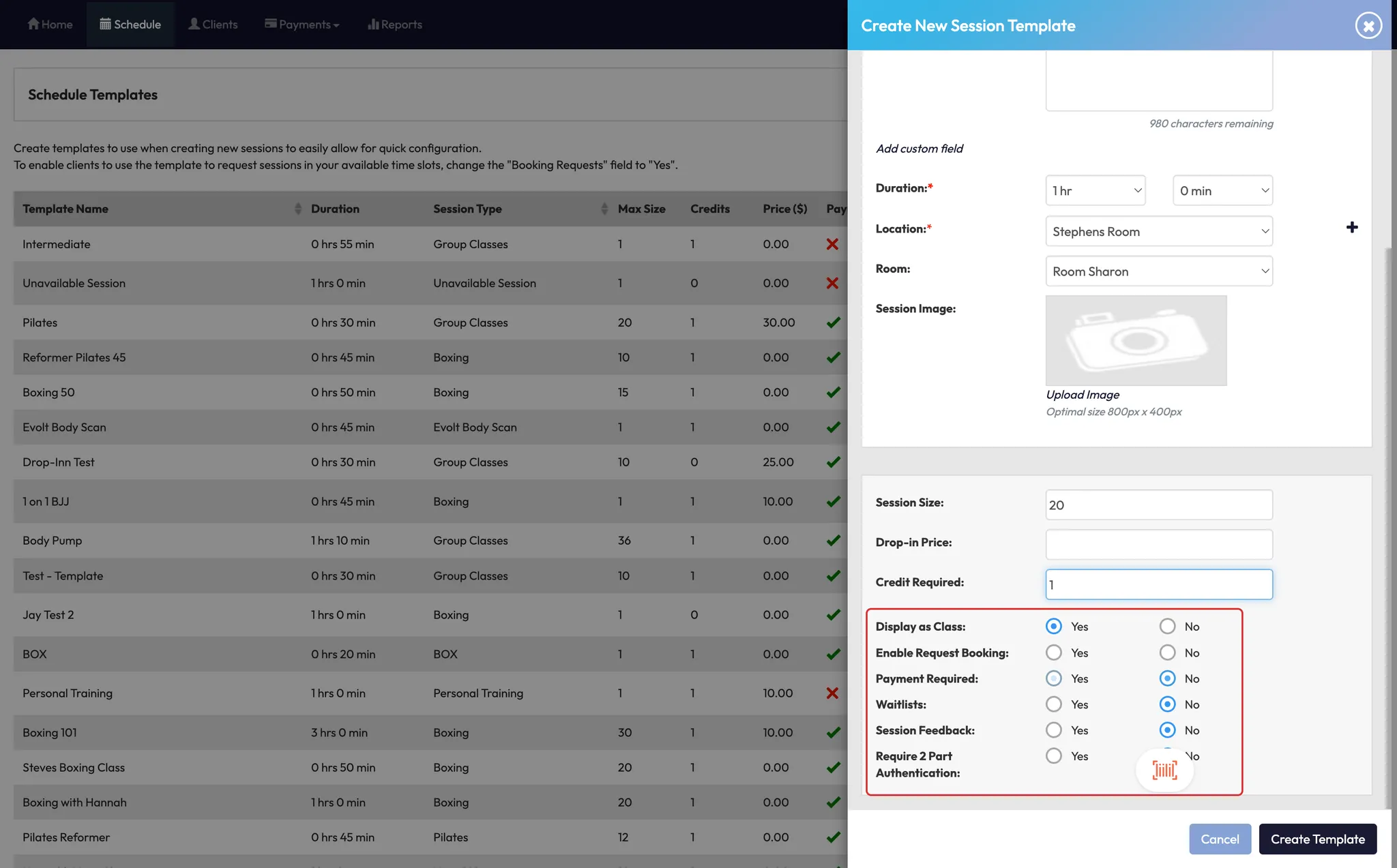Sort by Template Name column arrows
Viewport: 1397px width, 868px height.
[x=297, y=209]
